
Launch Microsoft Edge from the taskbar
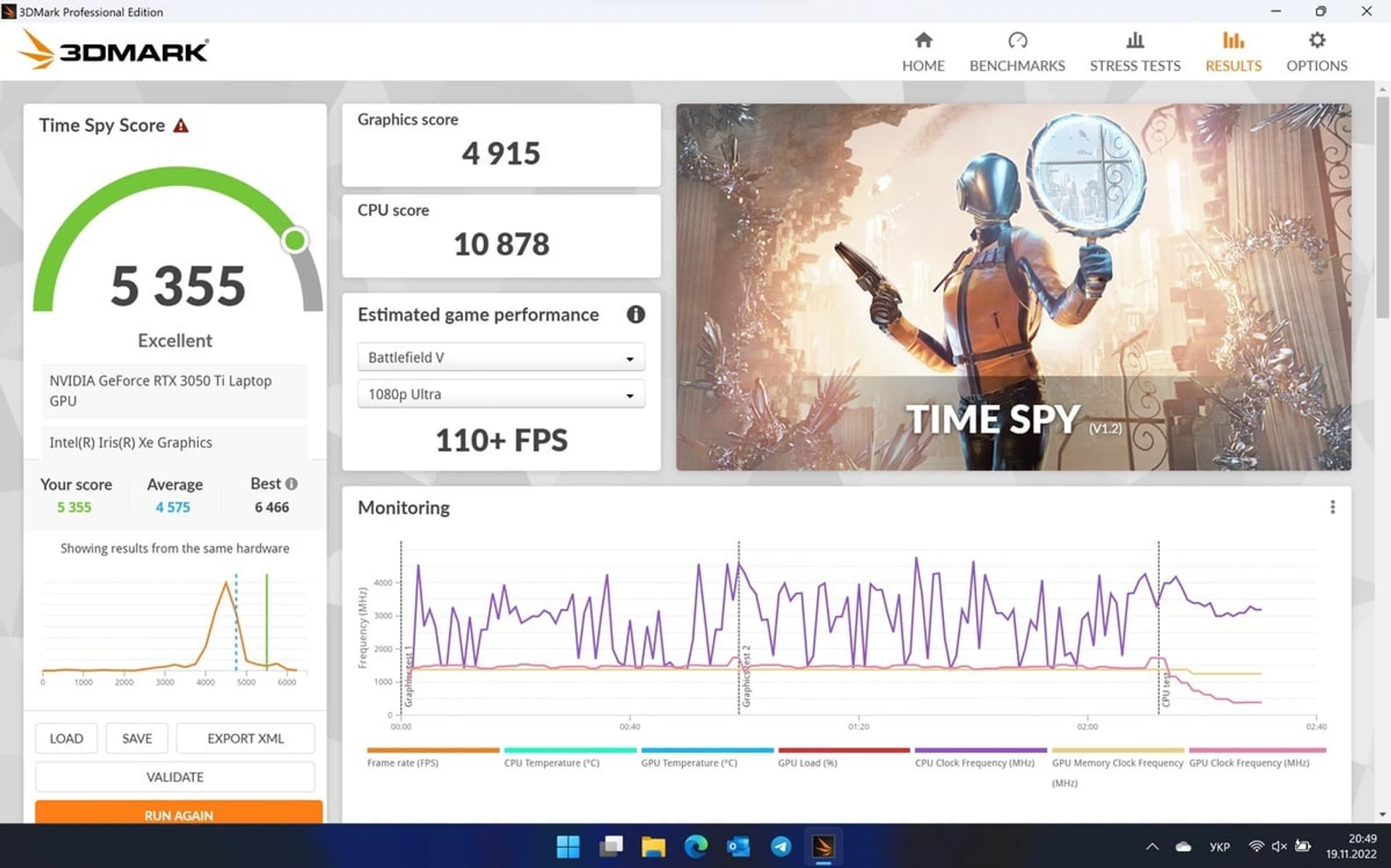[695, 846]
